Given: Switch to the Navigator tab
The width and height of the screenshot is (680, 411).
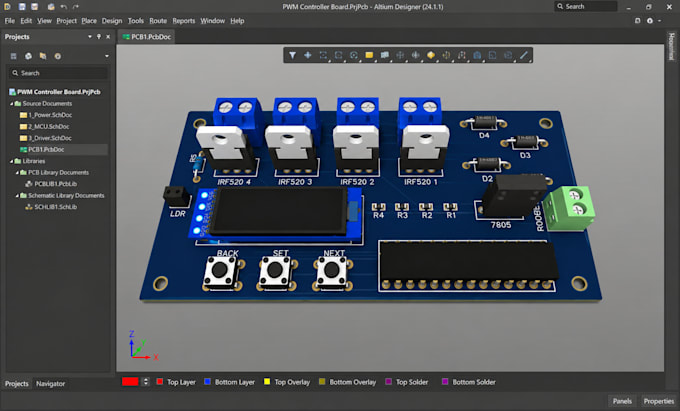Looking at the screenshot, I should (x=50, y=384).
